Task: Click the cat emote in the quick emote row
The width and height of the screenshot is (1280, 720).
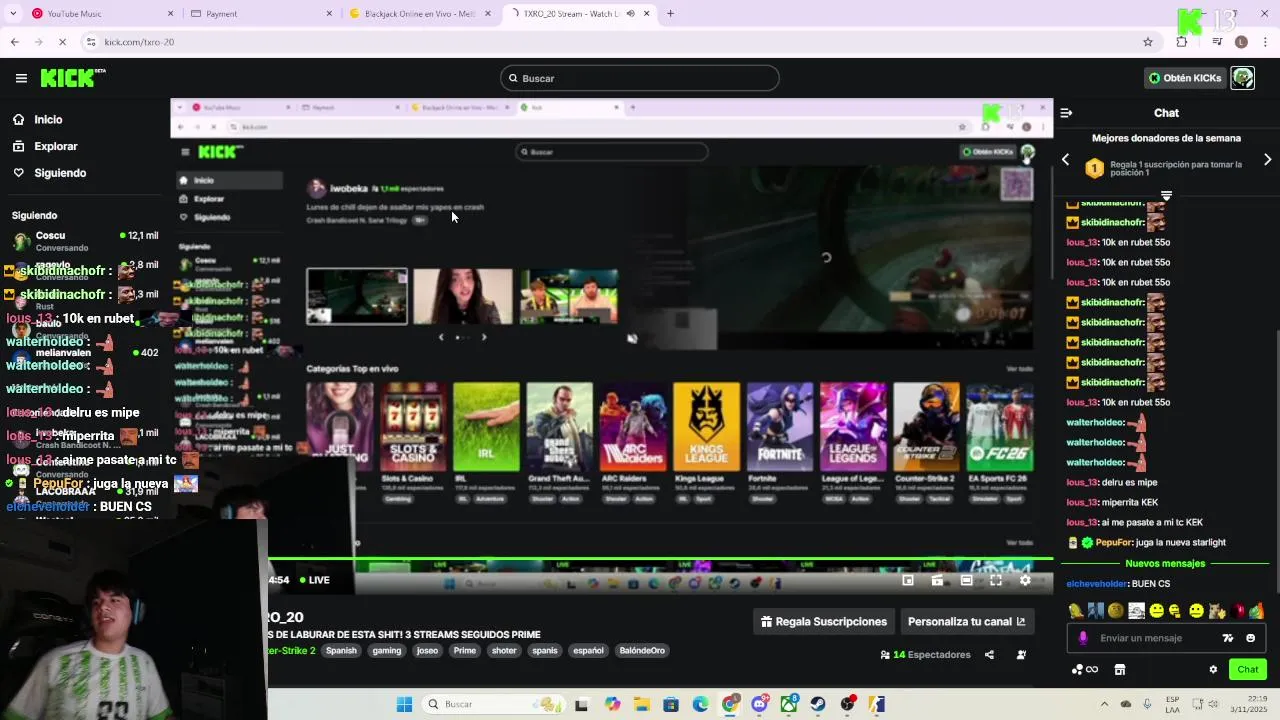Action: point(1217,610)
